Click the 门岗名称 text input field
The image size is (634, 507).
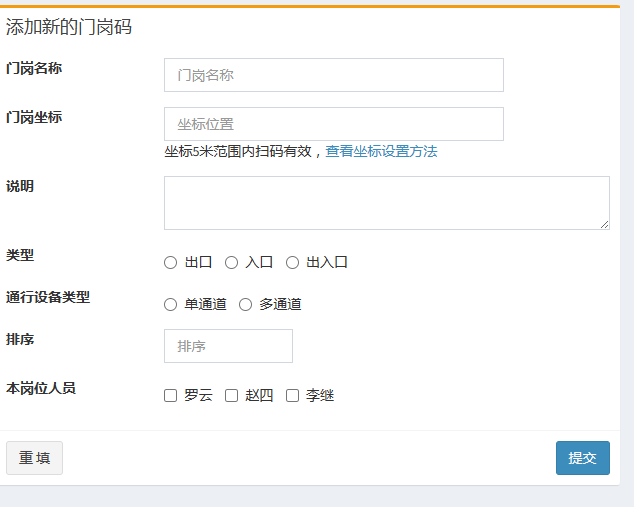[333, 75]
